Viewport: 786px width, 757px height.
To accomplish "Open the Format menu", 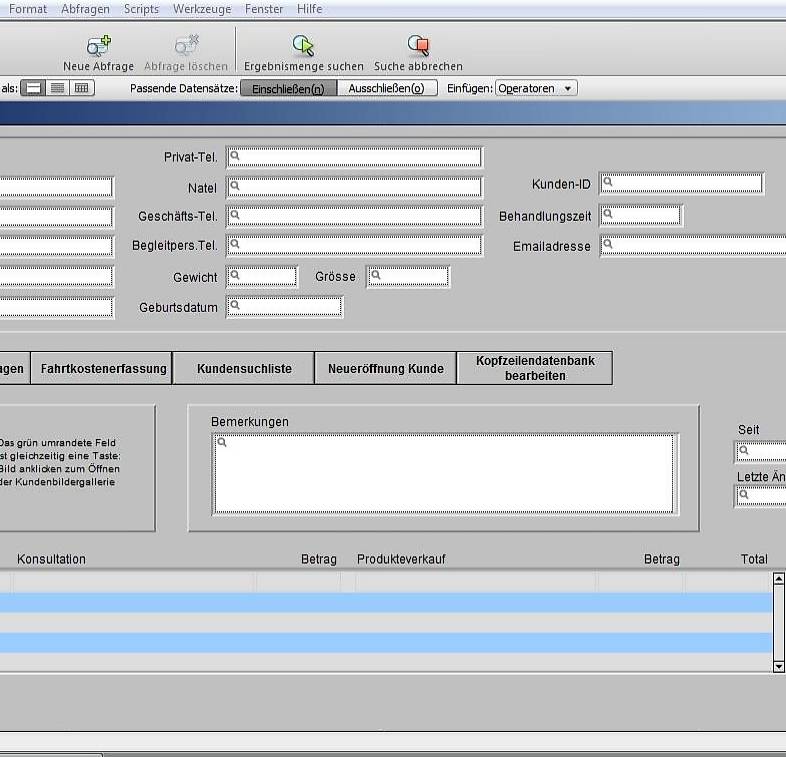I will coord(28,9).
